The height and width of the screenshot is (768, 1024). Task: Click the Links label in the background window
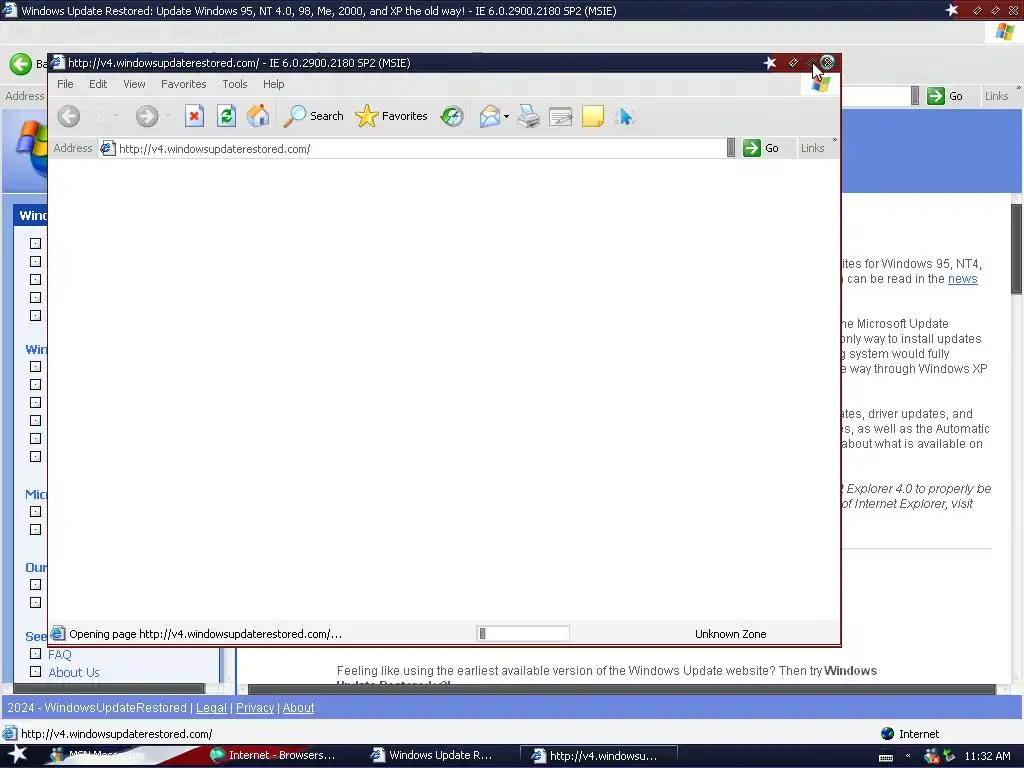pos(996,96)
